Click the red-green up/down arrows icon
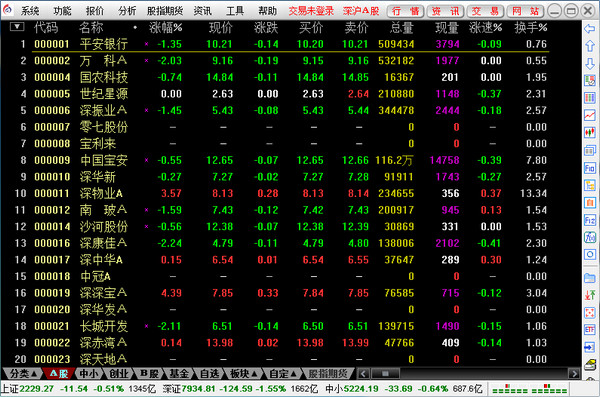The width and height of the screenshot is (600, 397). coord(590,295)
